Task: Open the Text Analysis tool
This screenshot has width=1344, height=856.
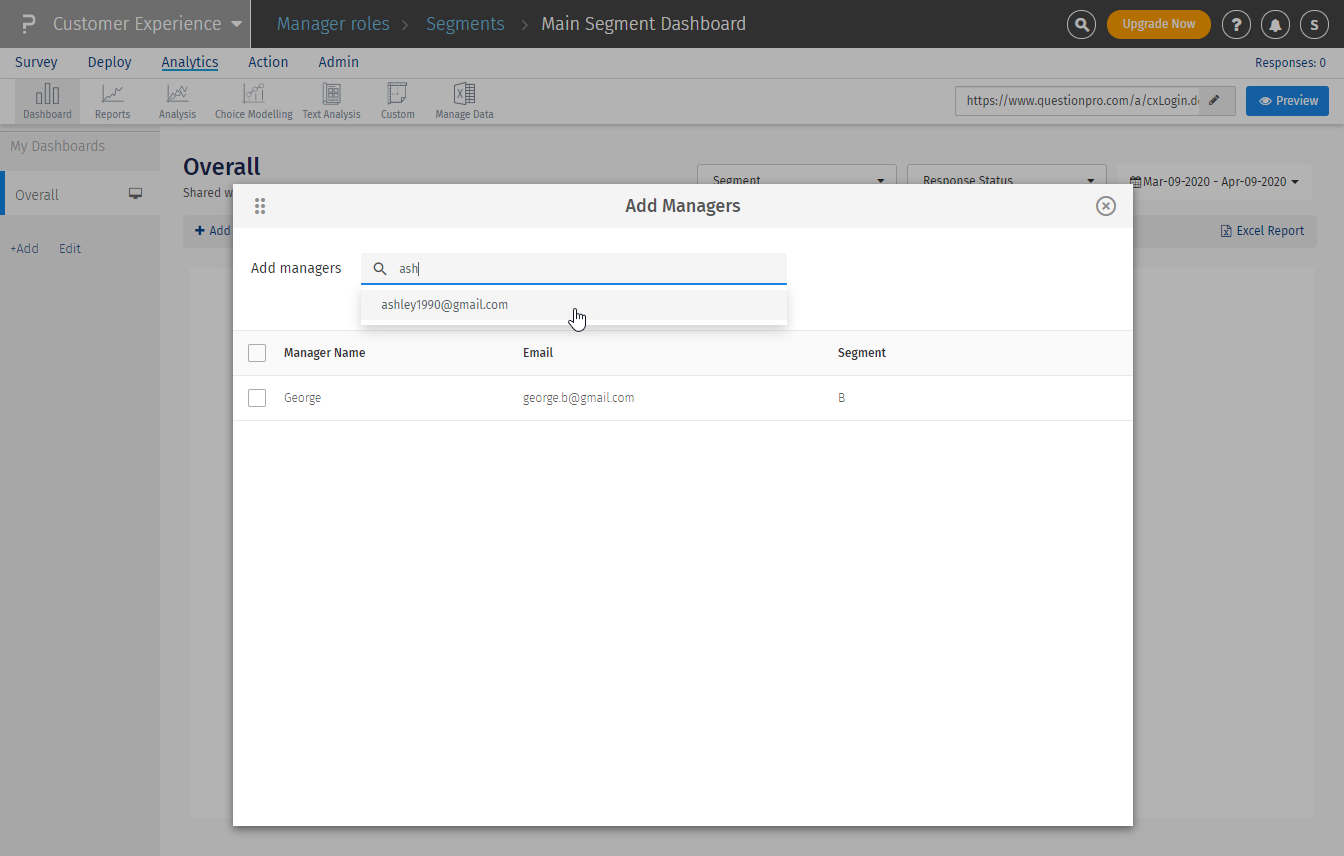Action: (x=331, y=102)
